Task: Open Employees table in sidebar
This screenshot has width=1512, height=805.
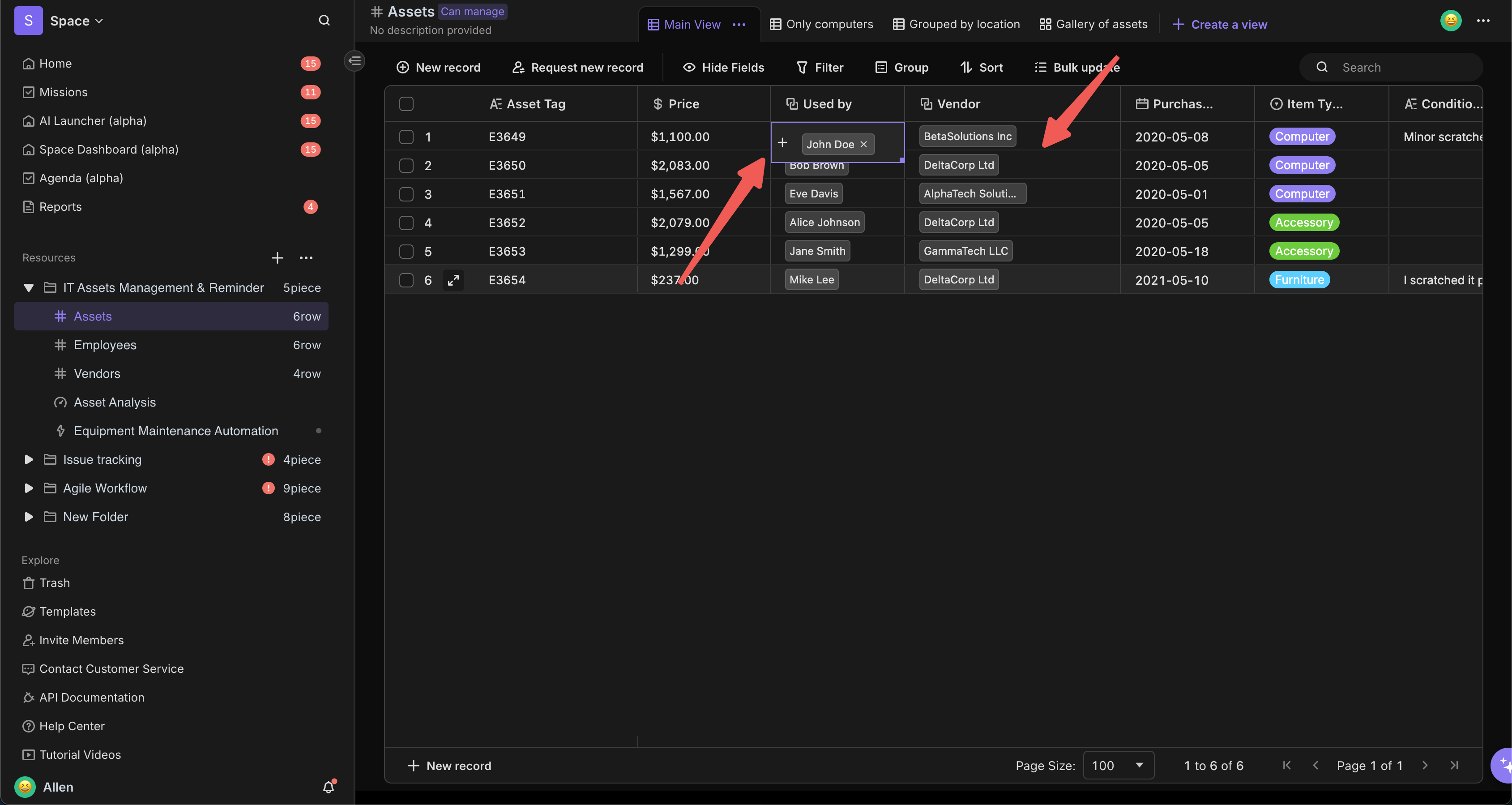Action: 171,345
